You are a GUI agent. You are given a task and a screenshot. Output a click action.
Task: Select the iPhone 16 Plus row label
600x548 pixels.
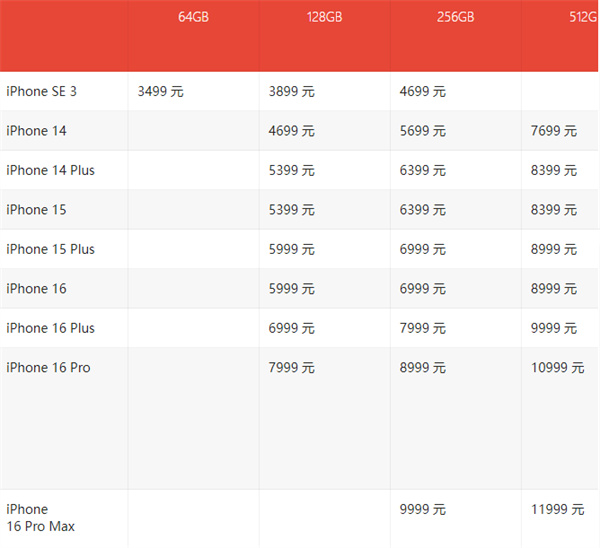[50, 328]
